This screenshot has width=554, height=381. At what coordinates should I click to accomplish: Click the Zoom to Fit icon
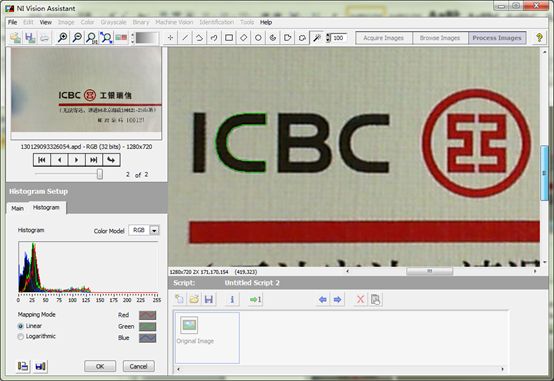pyautogui.click(x=106, y=37)
